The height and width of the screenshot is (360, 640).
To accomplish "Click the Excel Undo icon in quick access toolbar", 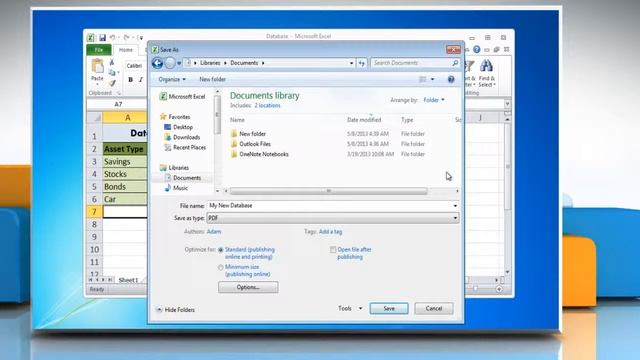I will (x=113, y=38).
